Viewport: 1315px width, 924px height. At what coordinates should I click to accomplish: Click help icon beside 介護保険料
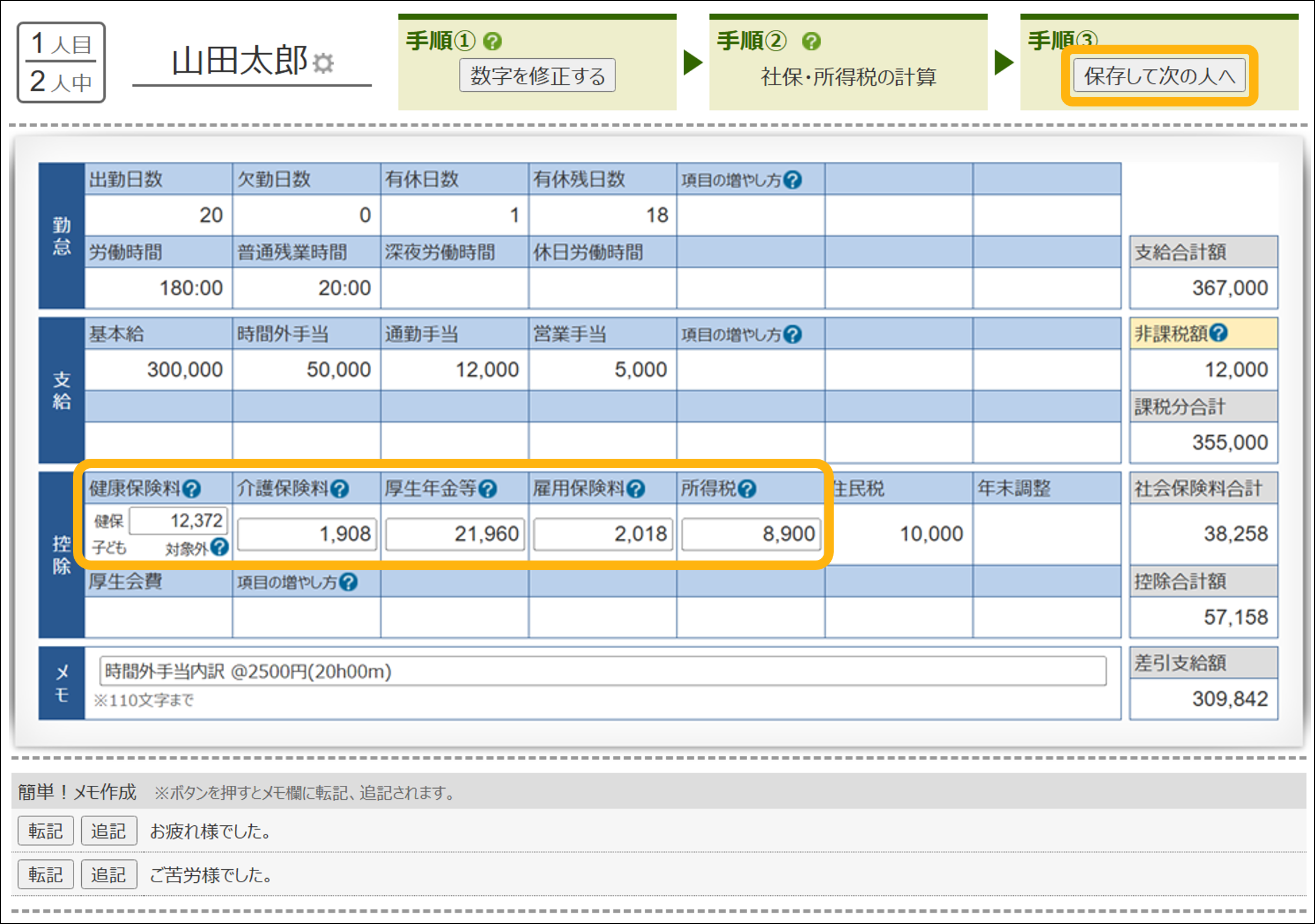click(x=340, y=489)
